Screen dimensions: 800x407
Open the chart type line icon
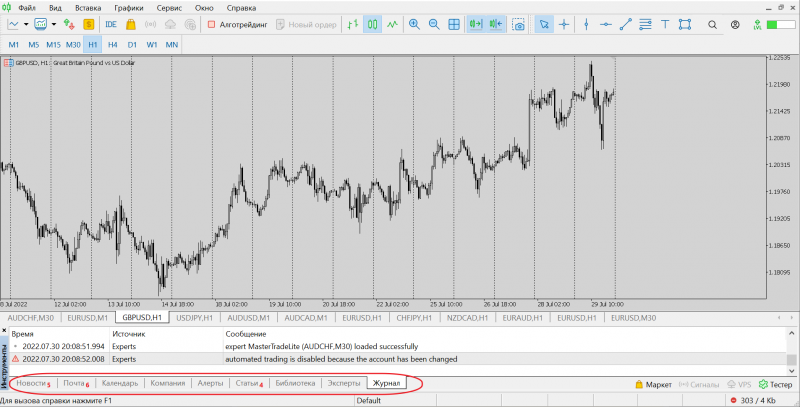click(x=13, y=24)
